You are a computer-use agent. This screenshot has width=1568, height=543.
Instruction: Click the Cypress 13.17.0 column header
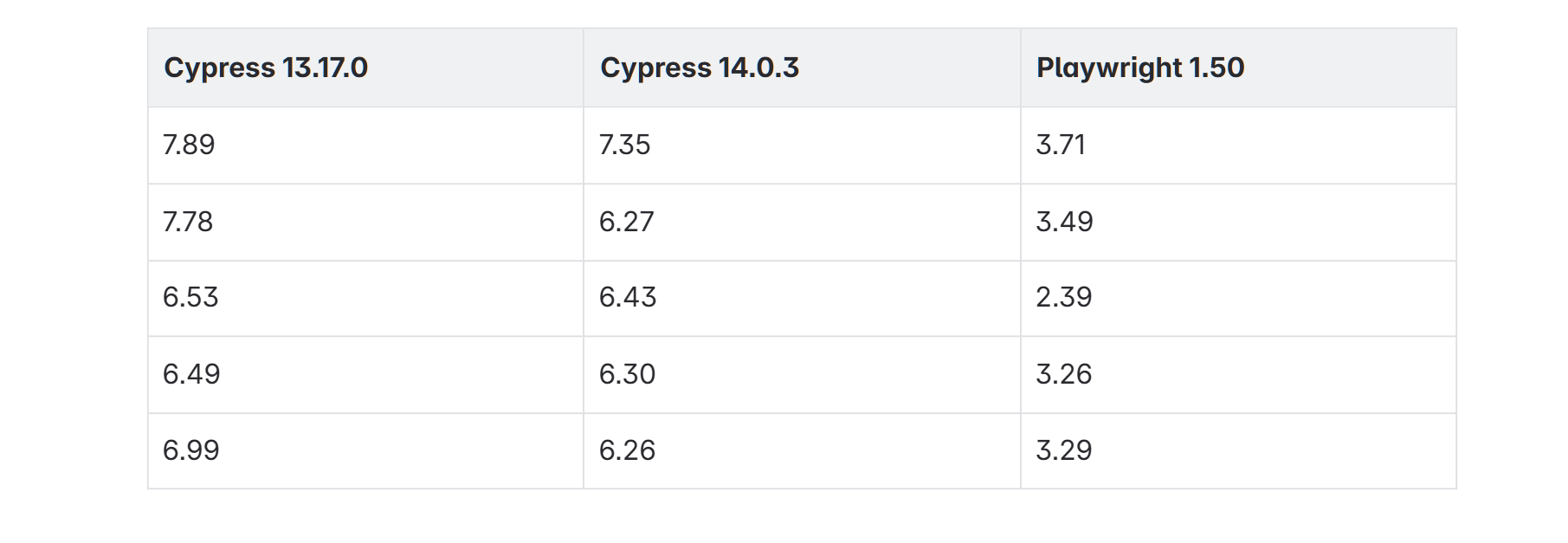pyautogui.click(x=365, y=68)
